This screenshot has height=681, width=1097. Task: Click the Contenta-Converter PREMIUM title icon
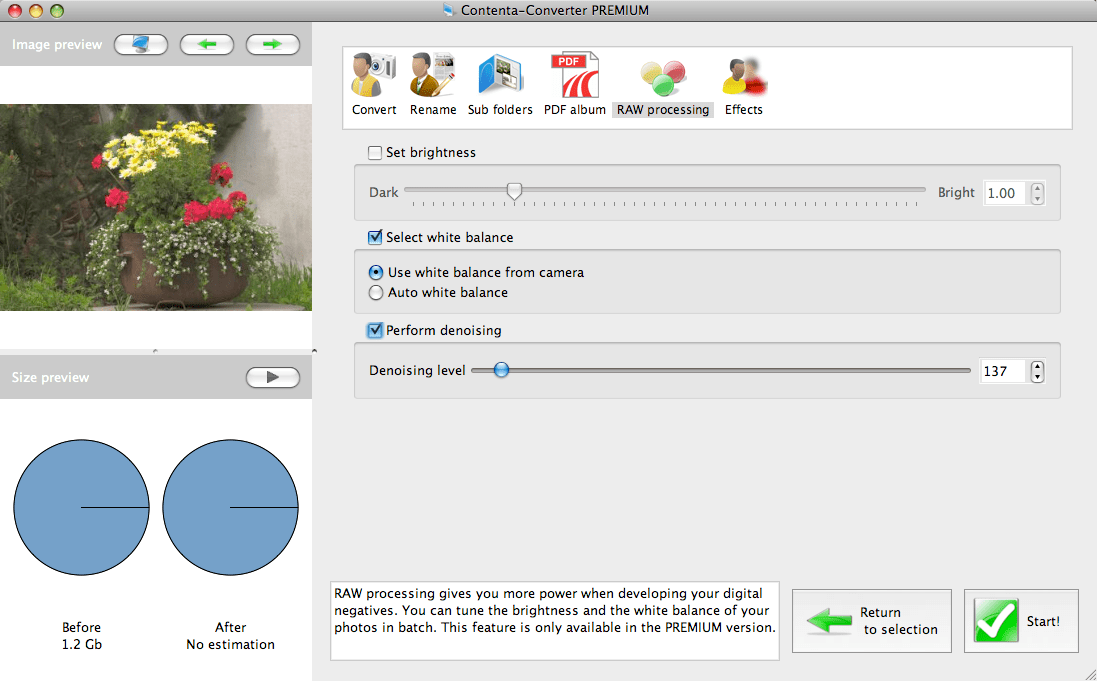point(448,10)
